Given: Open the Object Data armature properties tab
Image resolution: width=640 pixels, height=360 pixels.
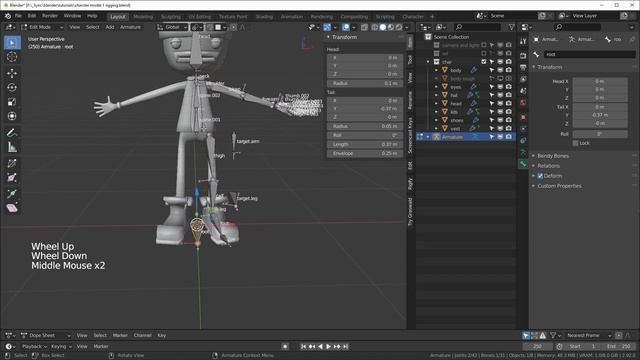Looking at the screenshot, I should pos(523,153).
